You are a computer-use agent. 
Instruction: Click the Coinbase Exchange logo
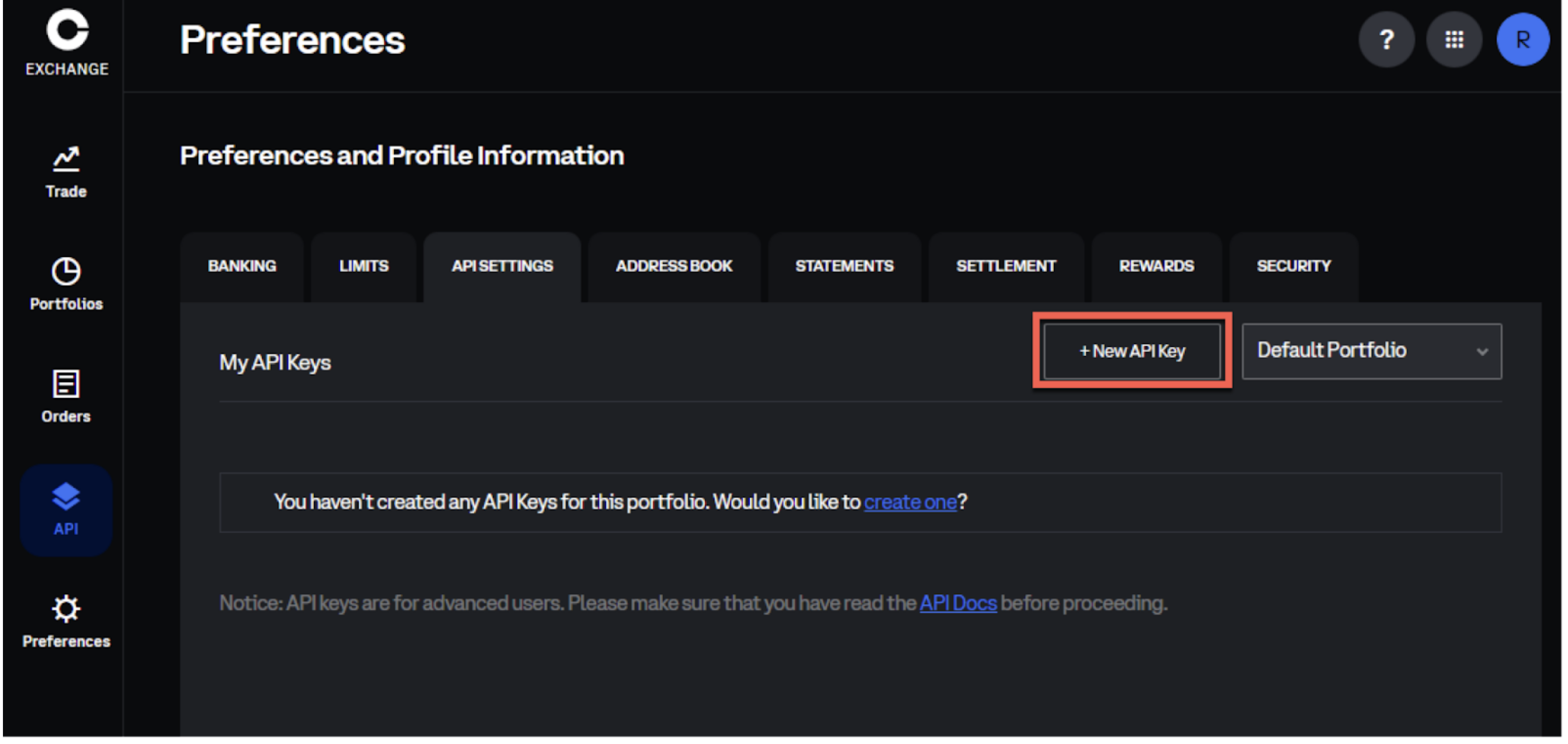click(67, 43)
